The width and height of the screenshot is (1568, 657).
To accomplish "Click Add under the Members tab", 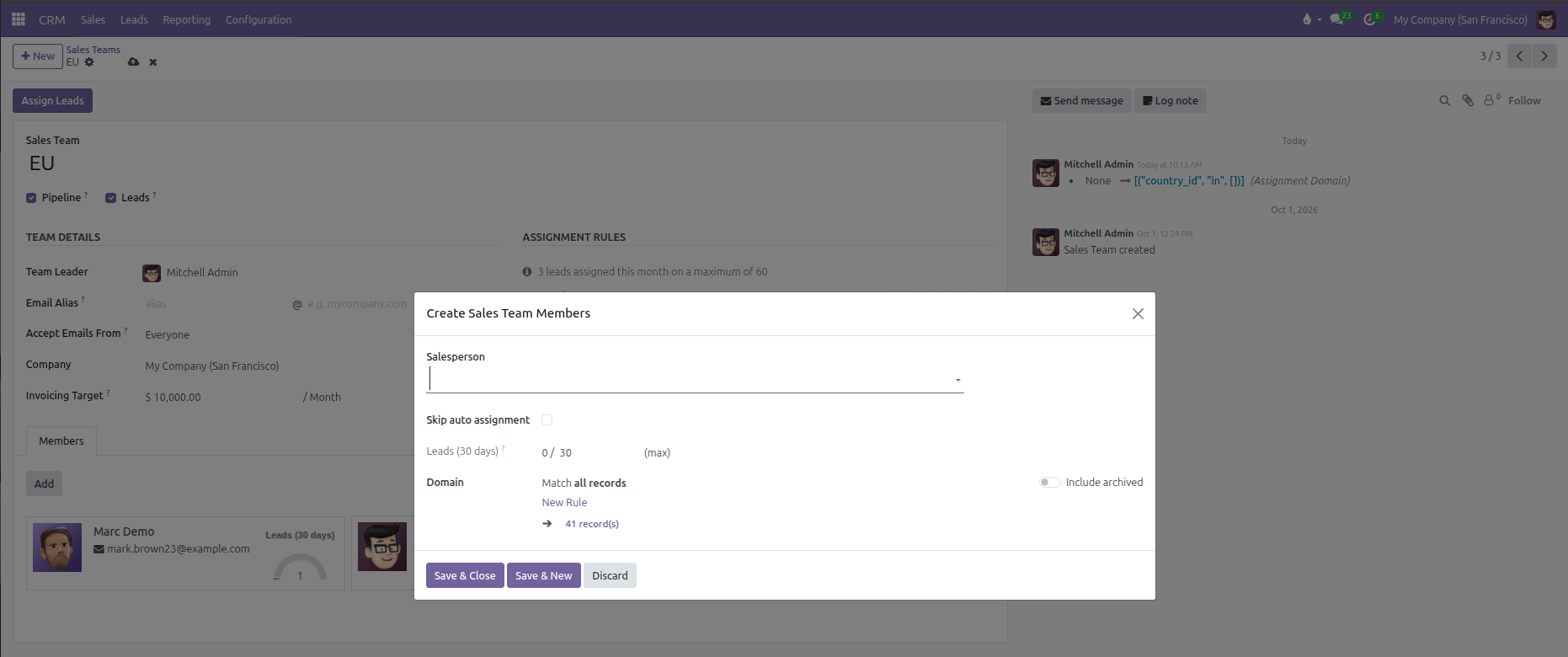I will tap(44, 483).
